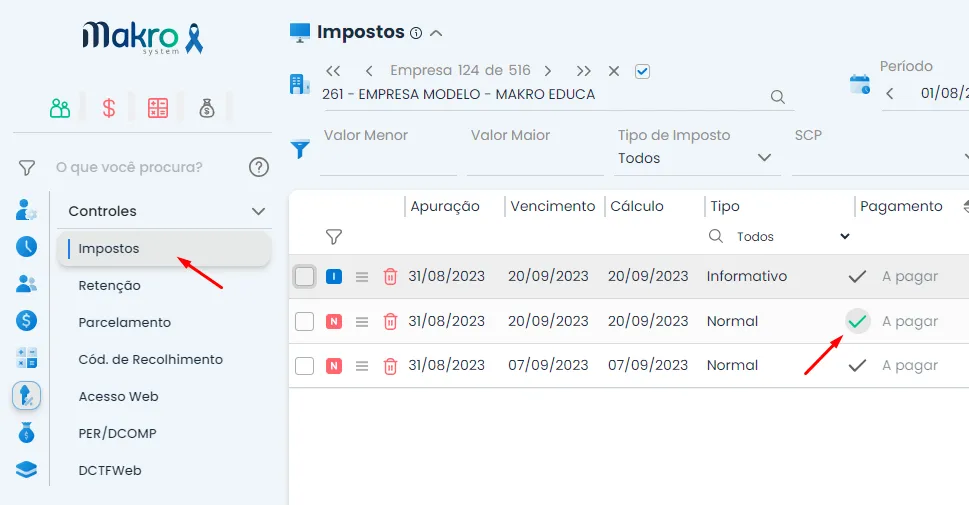969x505 pixels.
Task: Open the Parcelamento menu item
Action: pos(124,323)
